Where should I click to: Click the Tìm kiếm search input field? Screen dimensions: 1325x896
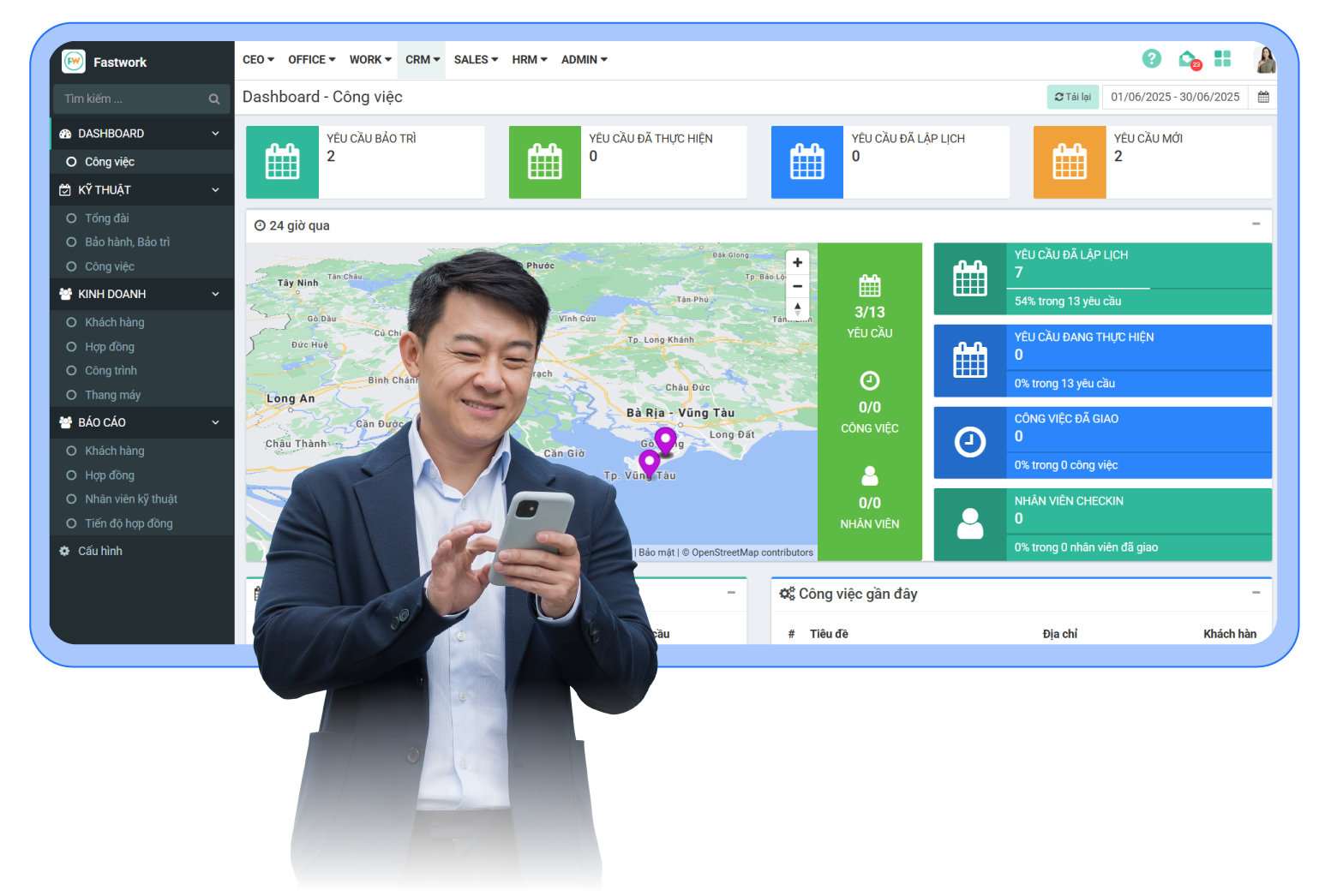(x=129, y=99)
